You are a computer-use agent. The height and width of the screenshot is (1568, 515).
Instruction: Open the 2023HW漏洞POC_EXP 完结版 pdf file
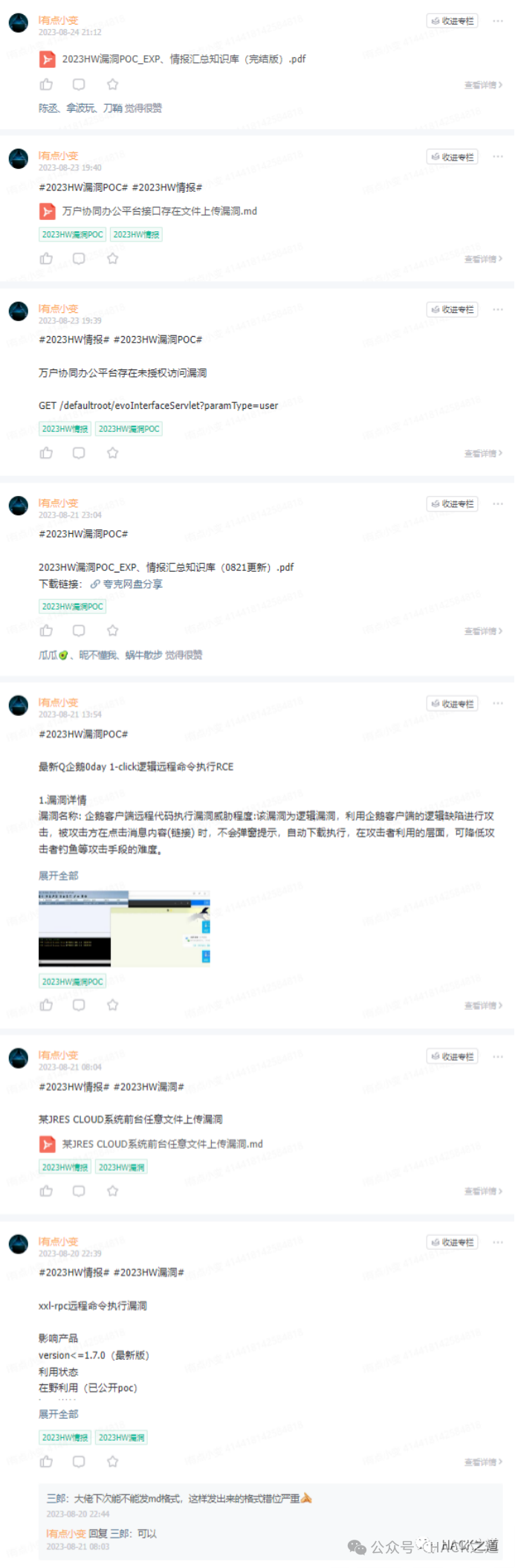184,59
